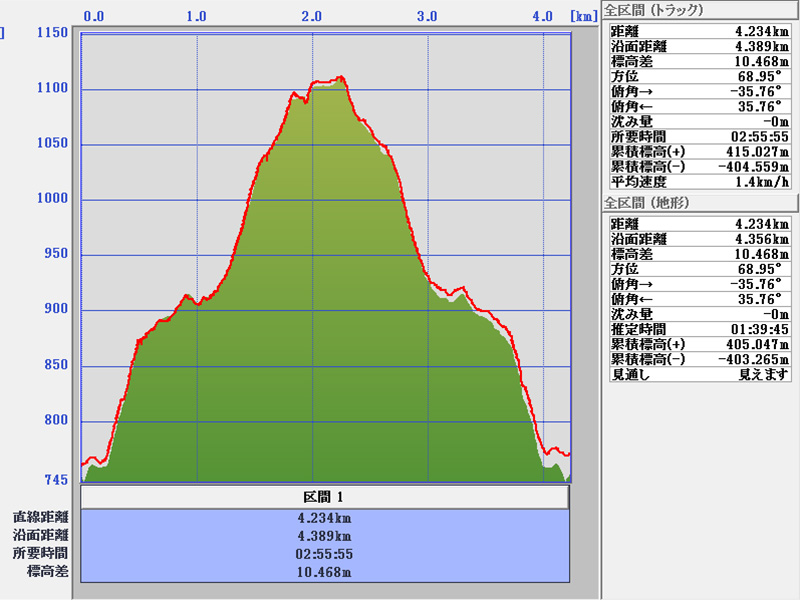Click the 直線距離 row label

click(x=41, y=518)
